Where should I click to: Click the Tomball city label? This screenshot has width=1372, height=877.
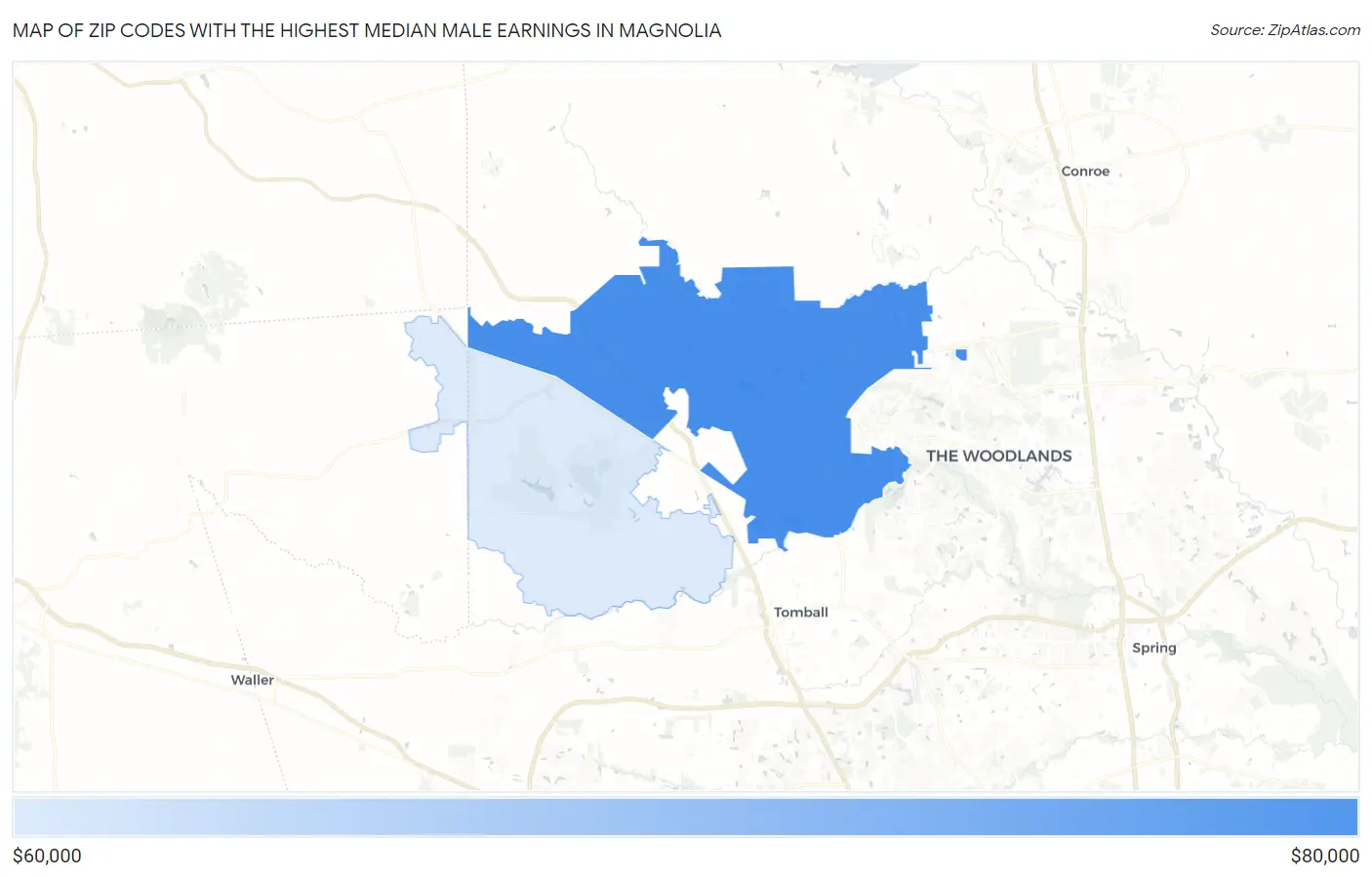800,613
